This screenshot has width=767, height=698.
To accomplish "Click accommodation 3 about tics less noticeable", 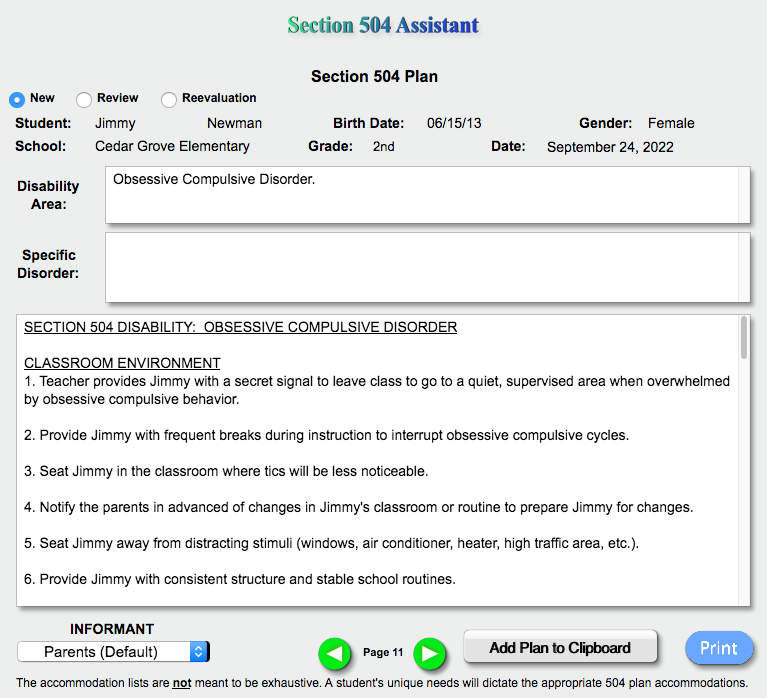I will (226, 471).
